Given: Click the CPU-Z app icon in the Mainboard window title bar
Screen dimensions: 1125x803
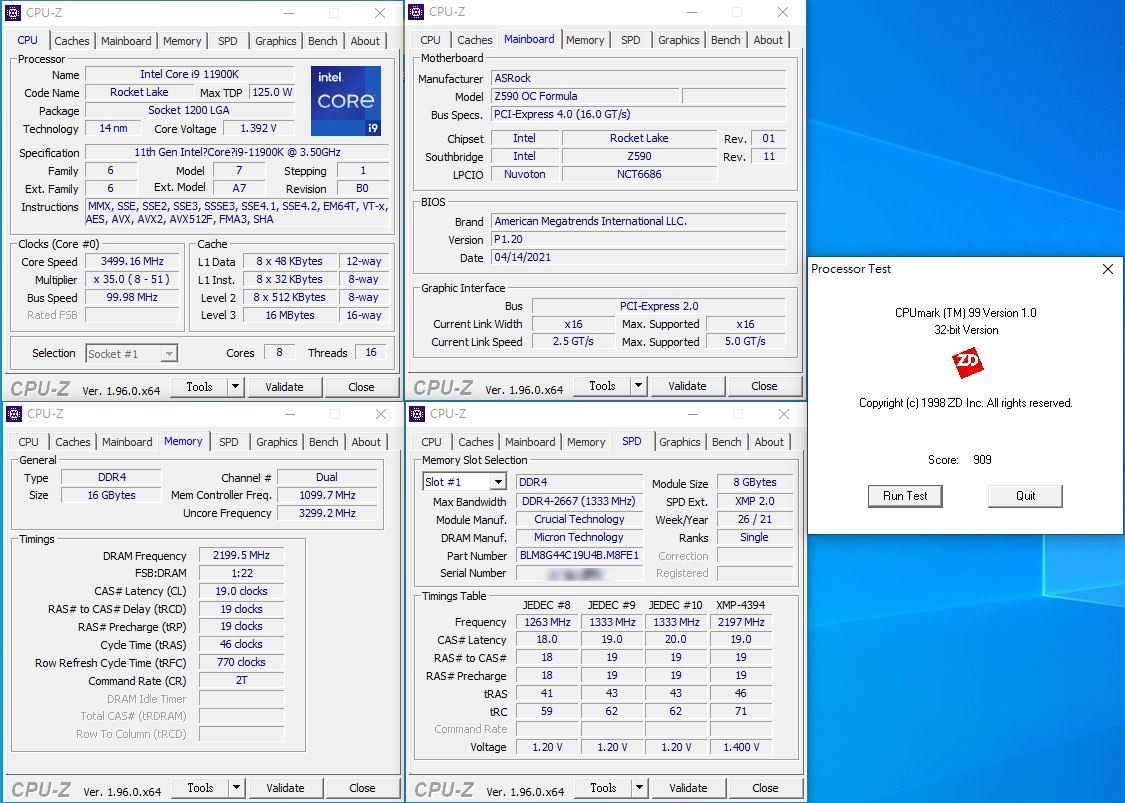Looking at the screenshot, I should point(416,12).
